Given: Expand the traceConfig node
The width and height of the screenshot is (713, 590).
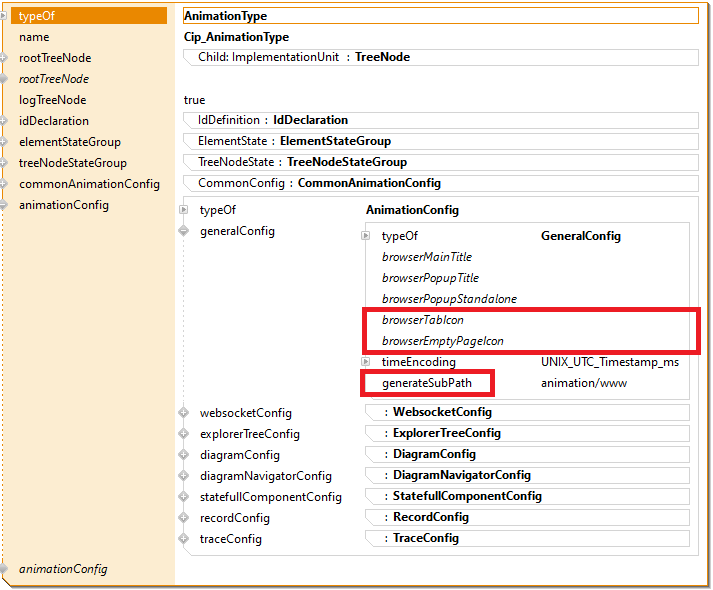Looking at the screenshot, I should pos(183,538).
